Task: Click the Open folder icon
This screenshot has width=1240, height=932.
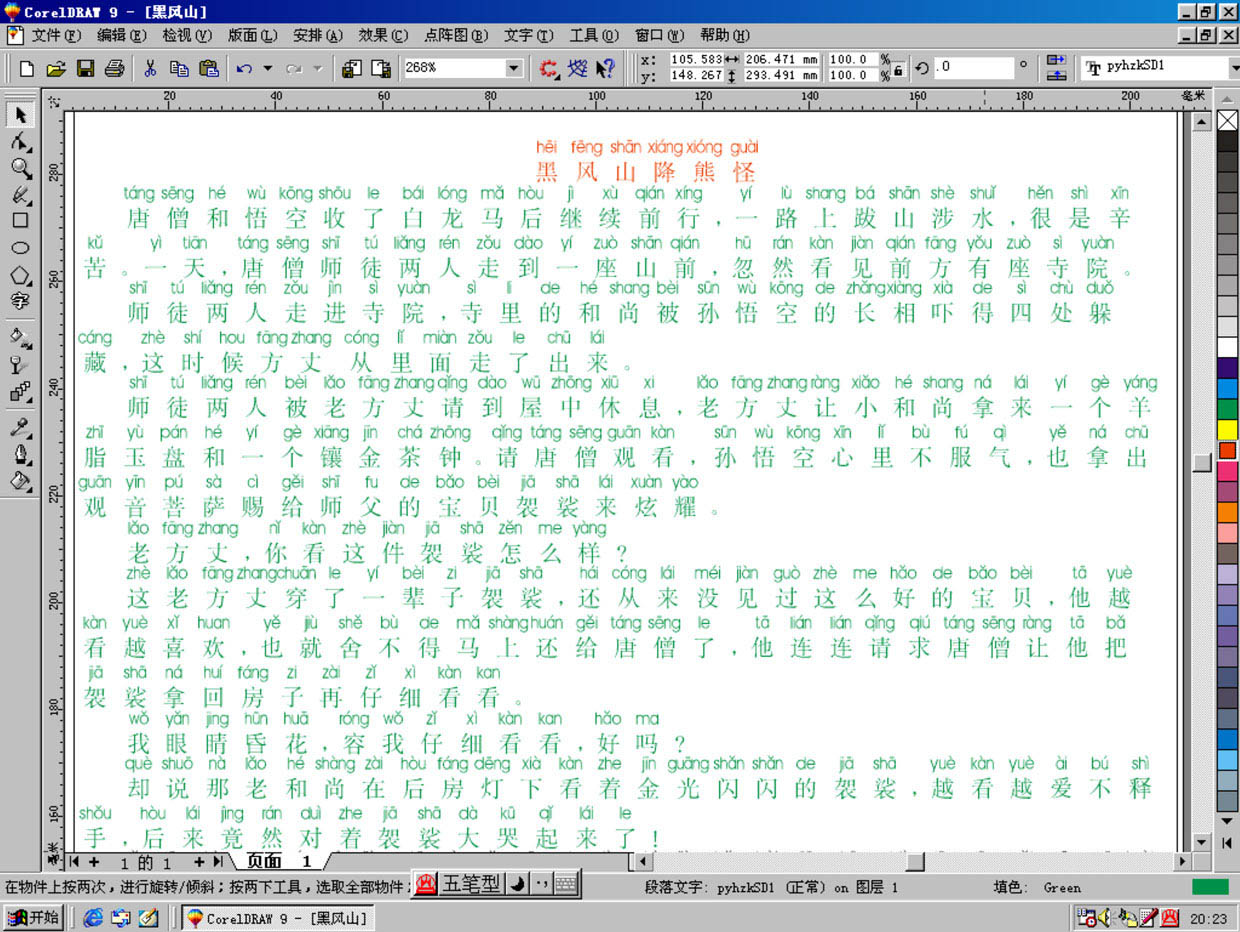Action: coord(56,69)
